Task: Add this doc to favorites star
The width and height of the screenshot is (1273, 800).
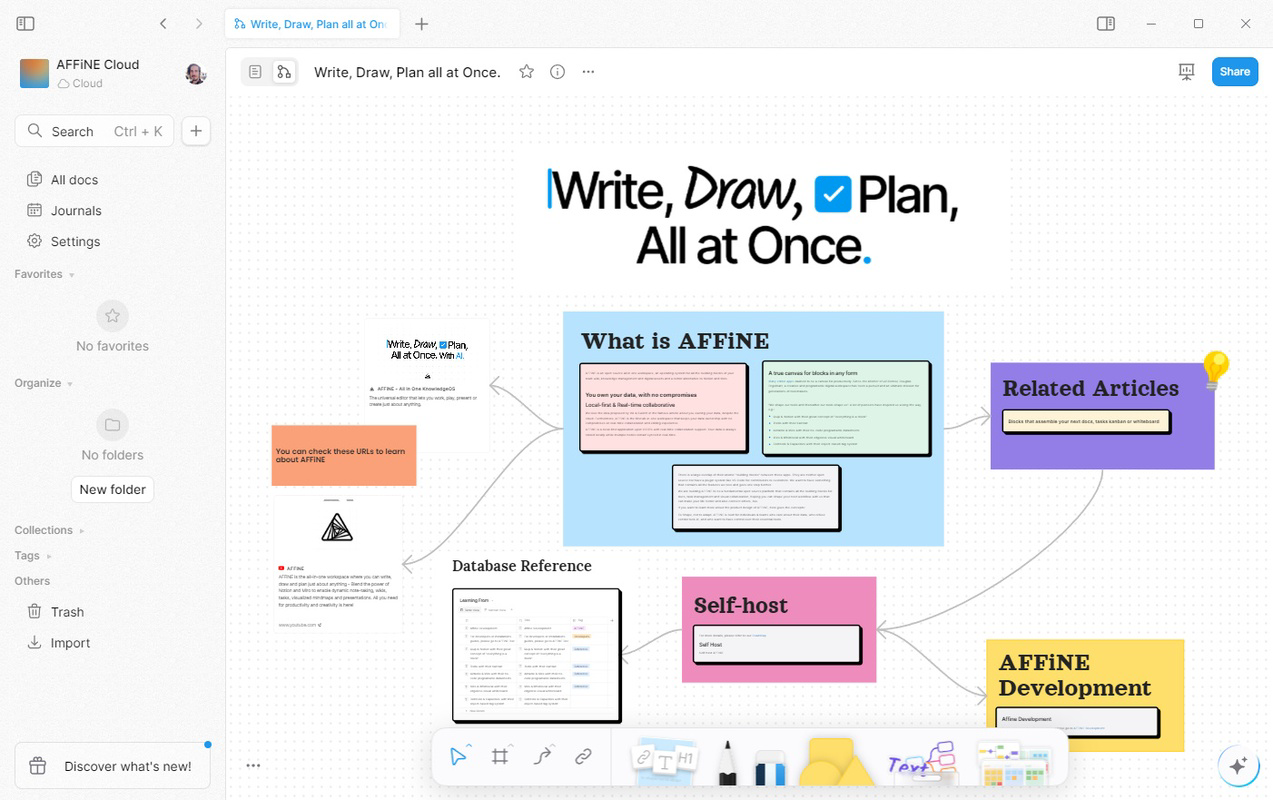Action: pos(526,72)
